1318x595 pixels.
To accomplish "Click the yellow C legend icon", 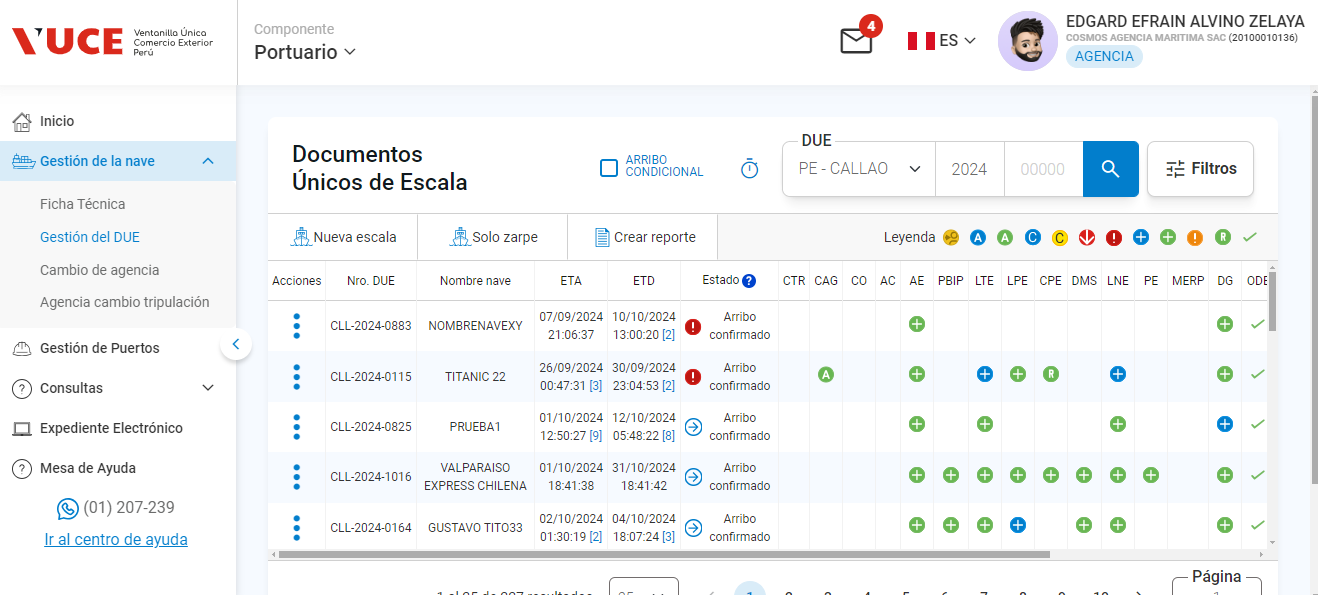I will (1060, 238).
